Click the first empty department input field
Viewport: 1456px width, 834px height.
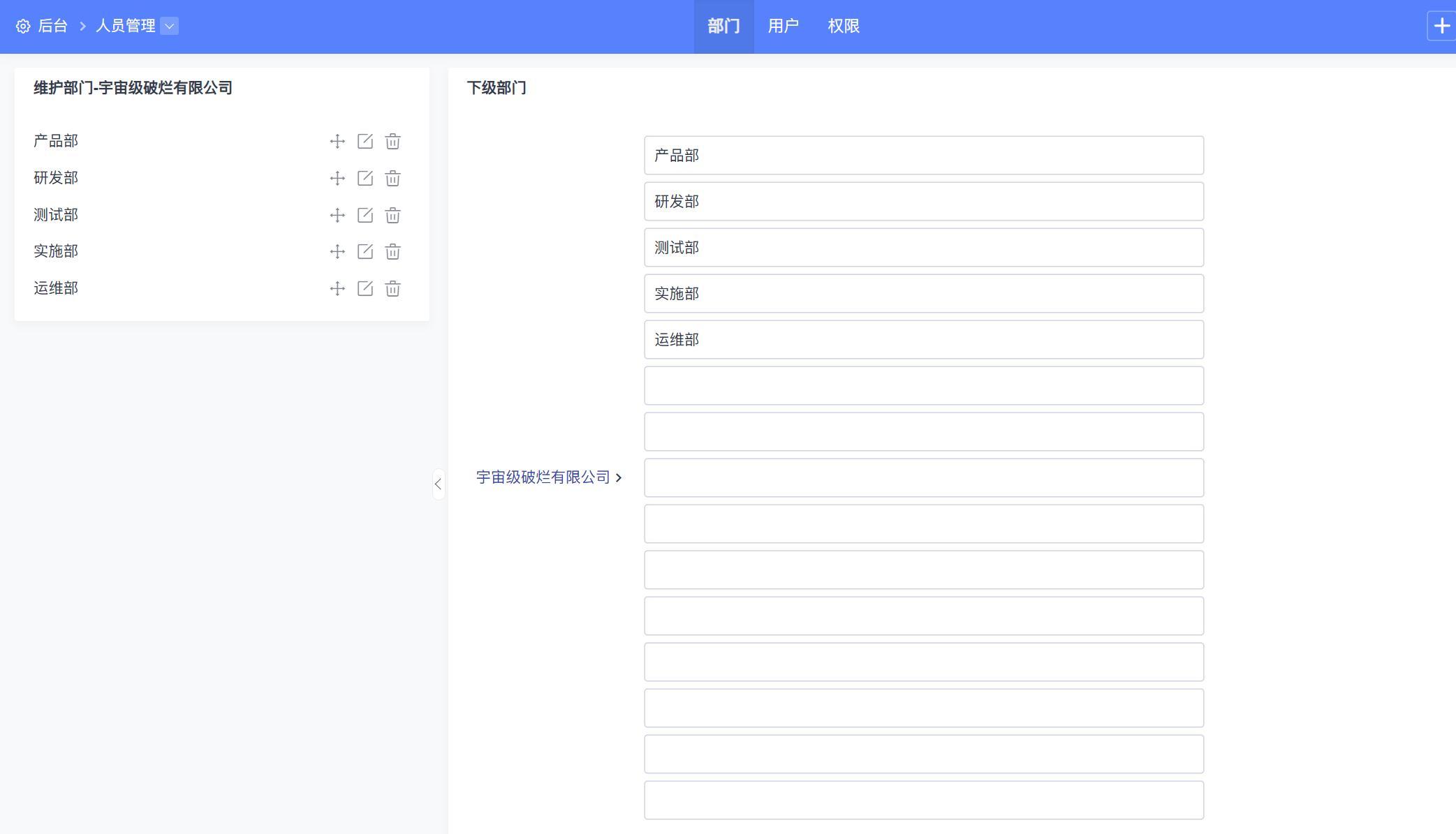click(x=923, y=385)
